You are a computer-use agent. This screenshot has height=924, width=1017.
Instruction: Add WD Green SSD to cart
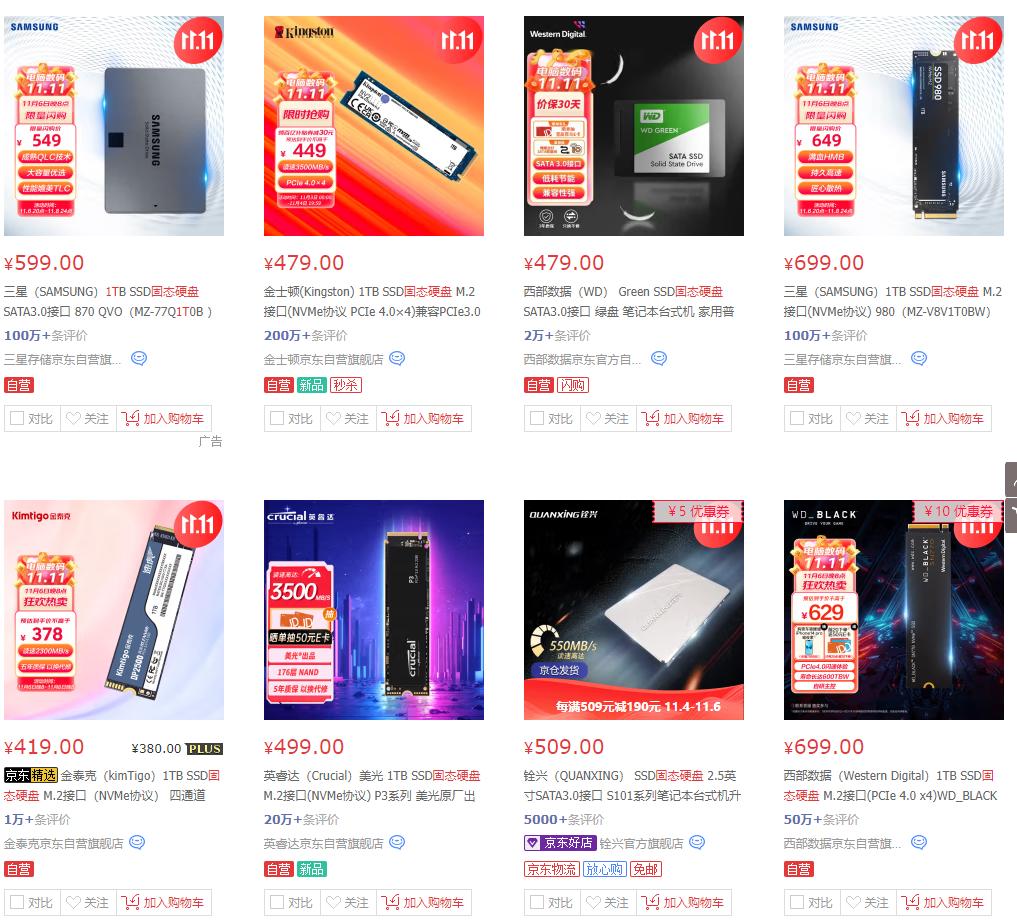click(684, 418)
